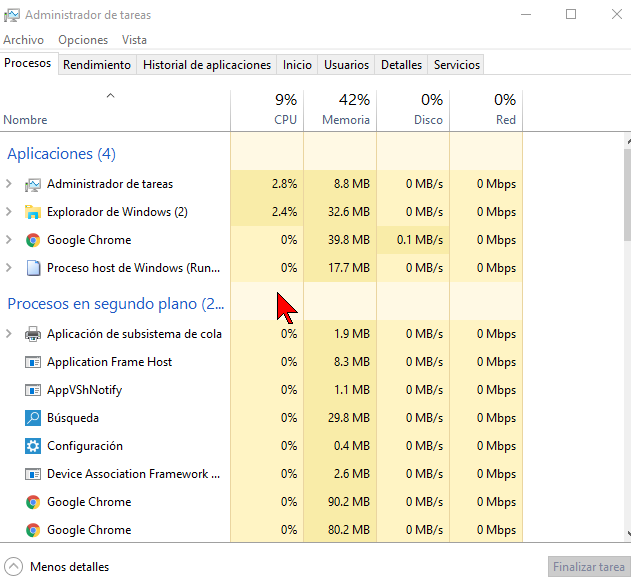Switch to the Detalles tab
This screenshot has width=631, height=588.
pos(401,65)
